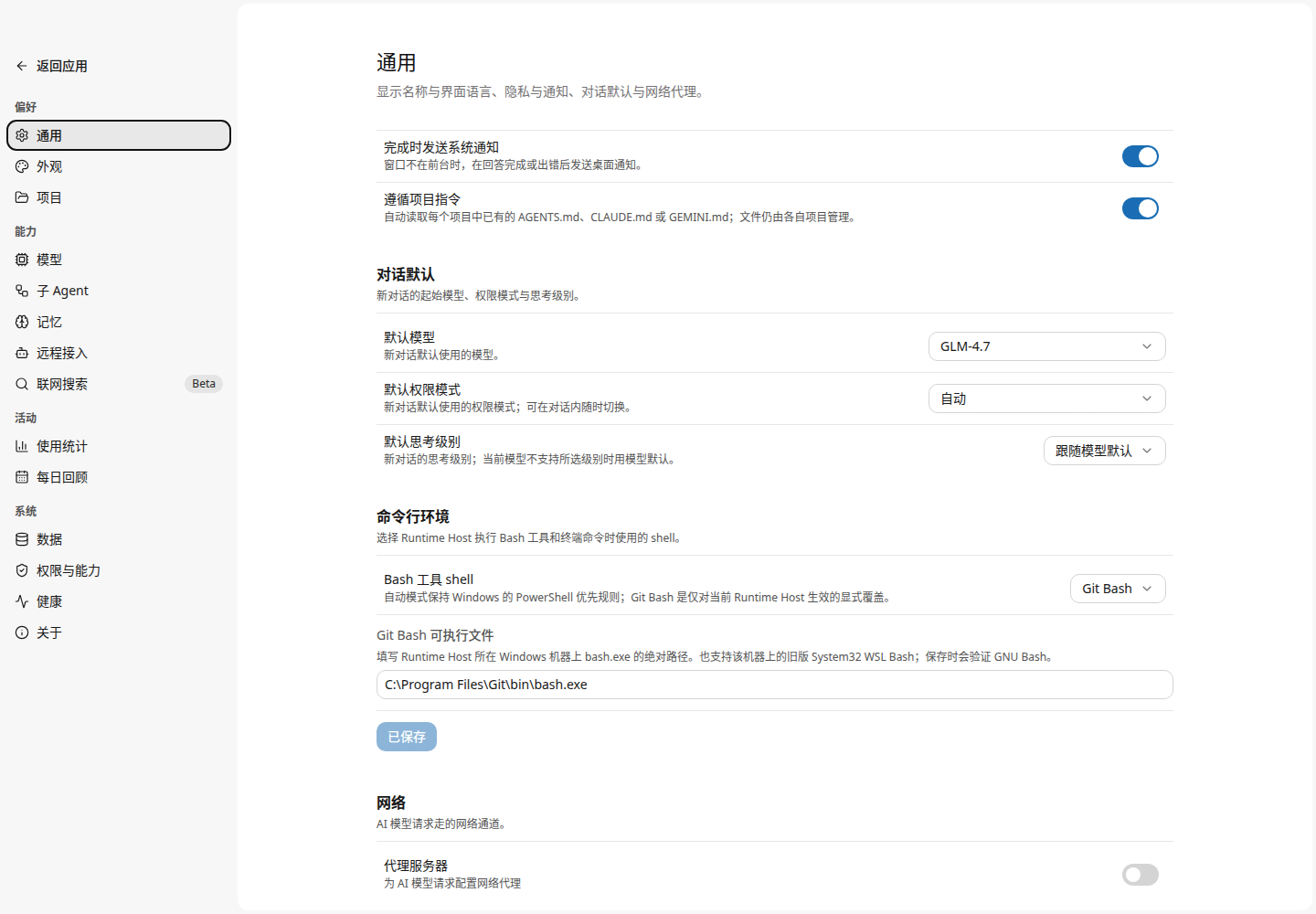Click the folder icon for 项目

coord(22,197)
